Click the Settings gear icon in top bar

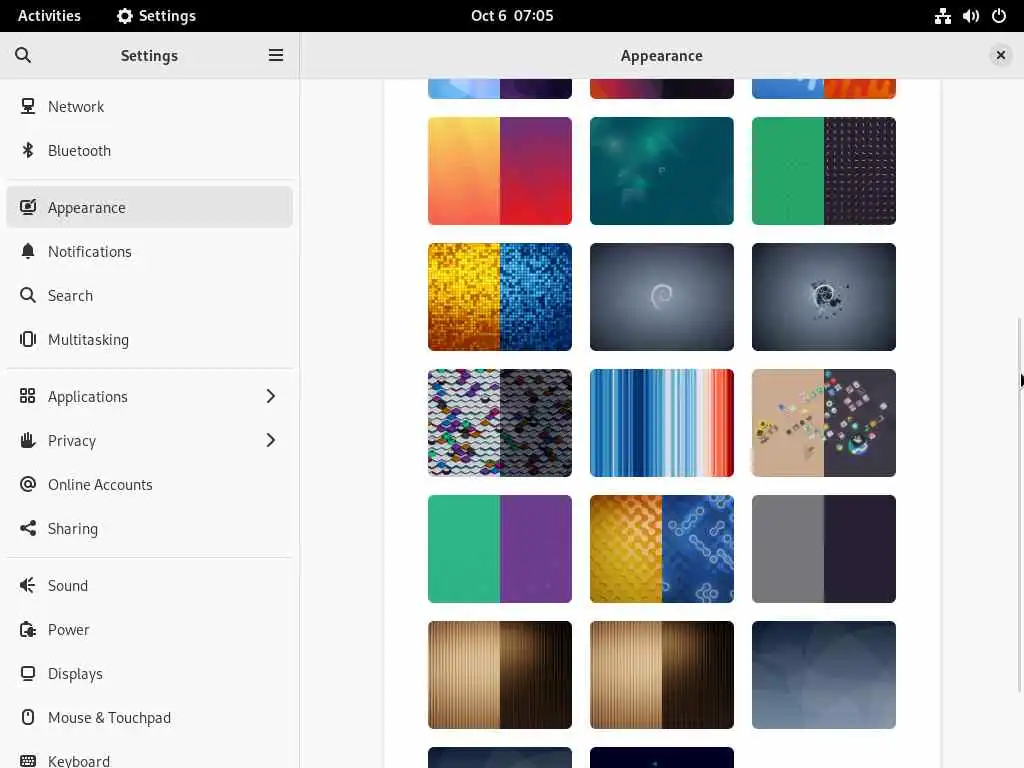pyautogui.click(x=124, y=16)
